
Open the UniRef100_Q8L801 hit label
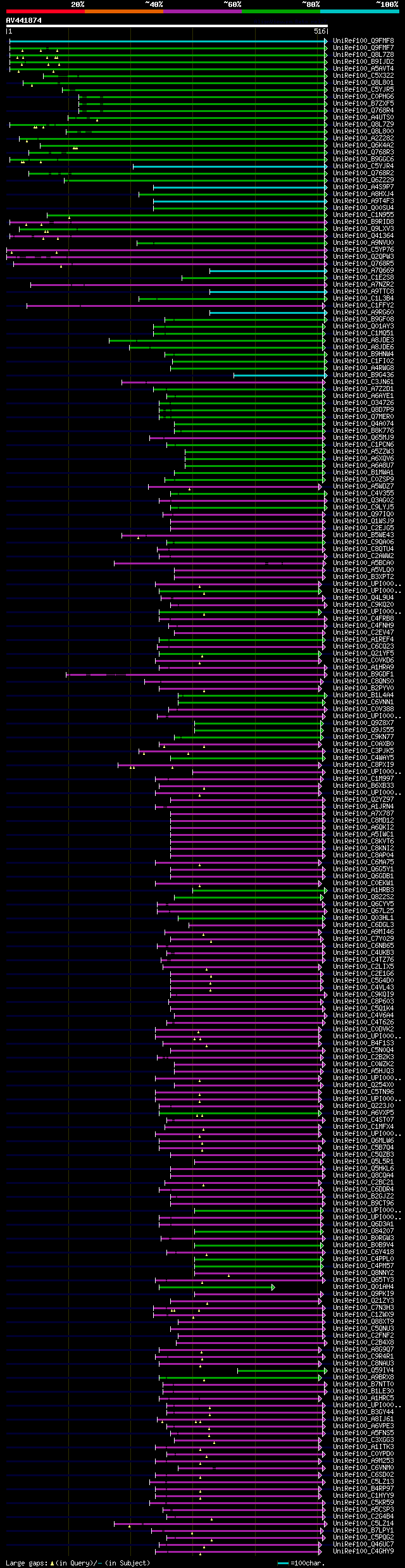pos(363,83)
